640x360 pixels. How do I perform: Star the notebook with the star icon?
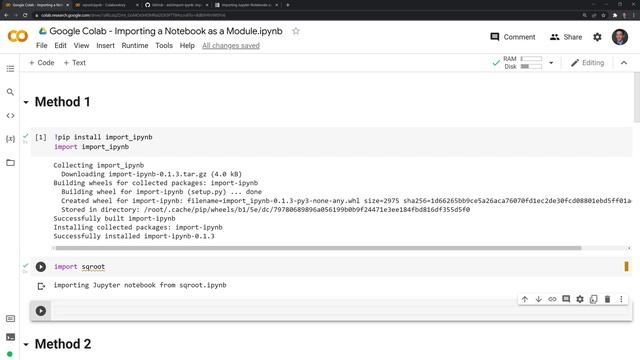(x=296, y=31)
